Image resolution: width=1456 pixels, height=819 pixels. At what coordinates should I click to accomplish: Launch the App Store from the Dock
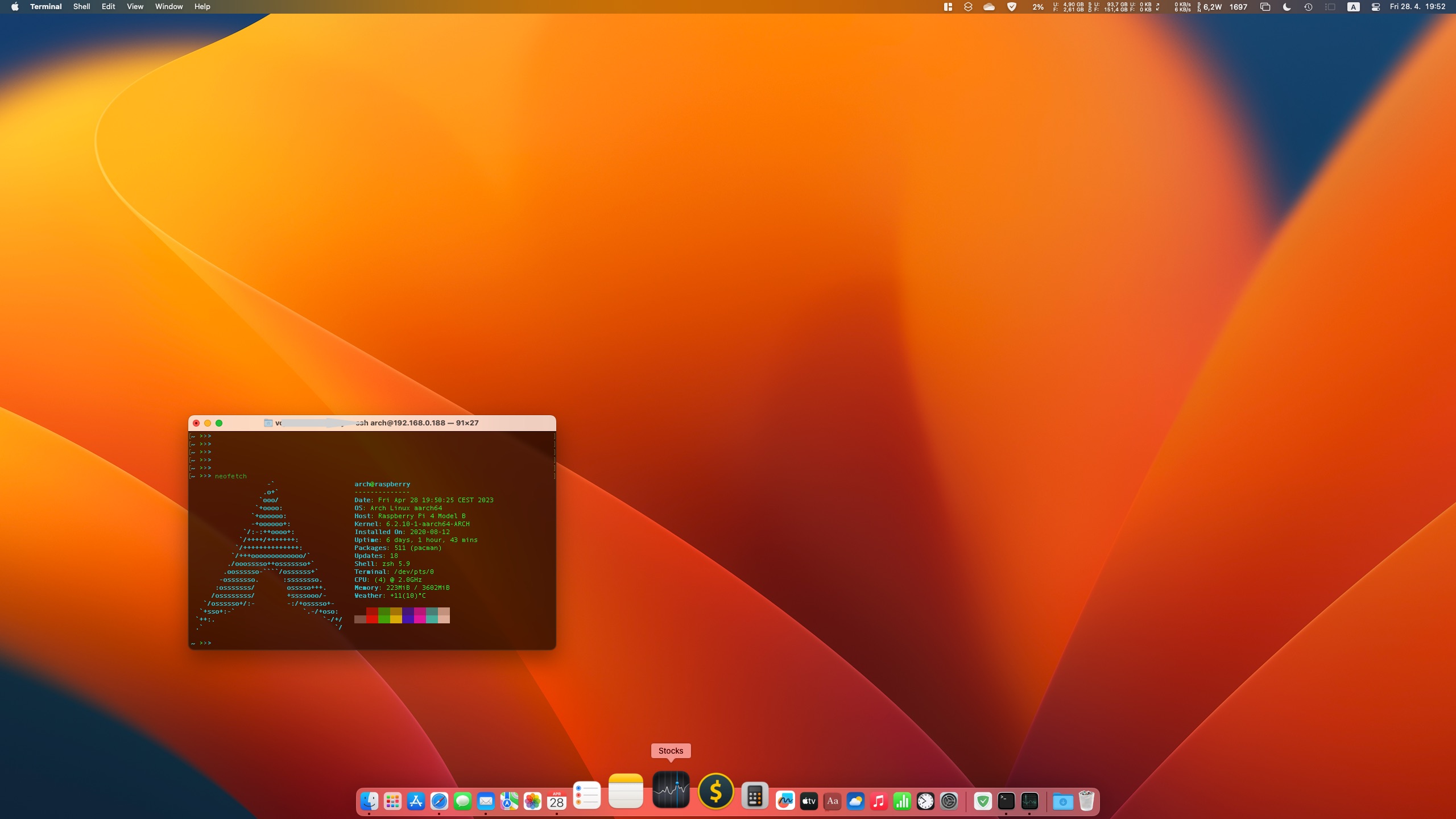(x=416, y=801)
